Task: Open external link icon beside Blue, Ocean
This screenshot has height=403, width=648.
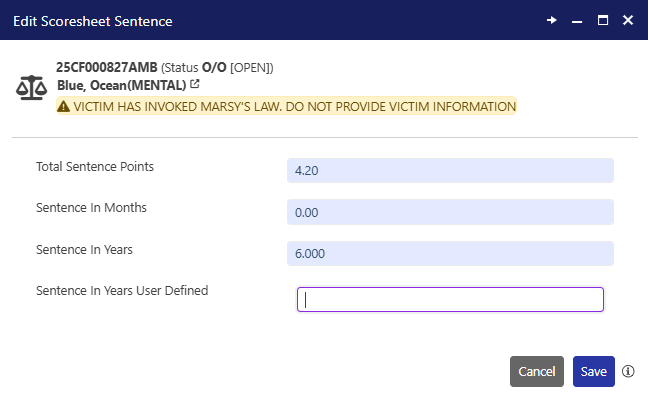Action: tap(195, 86)
